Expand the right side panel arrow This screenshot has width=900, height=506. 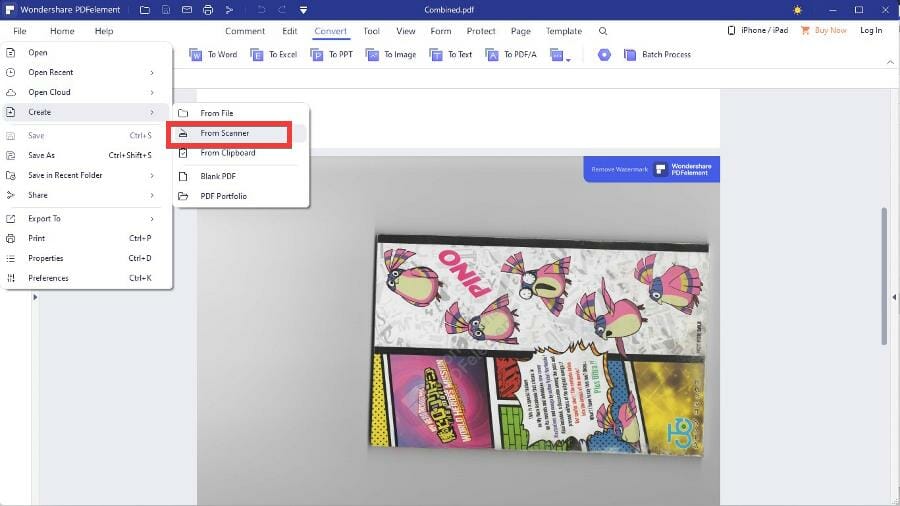(894, 297)
